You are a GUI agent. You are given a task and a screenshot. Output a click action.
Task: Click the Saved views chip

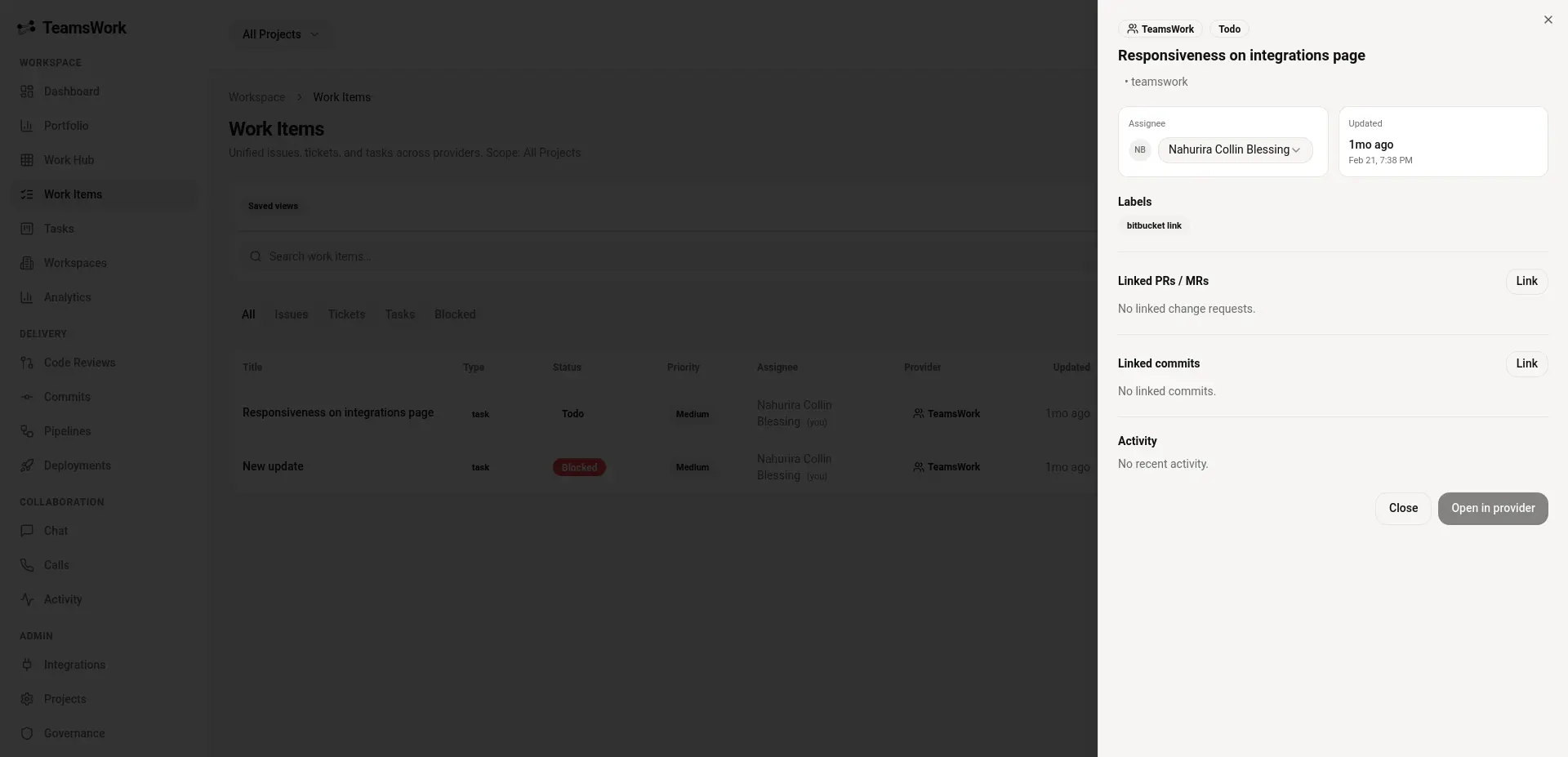pos(273,206)
